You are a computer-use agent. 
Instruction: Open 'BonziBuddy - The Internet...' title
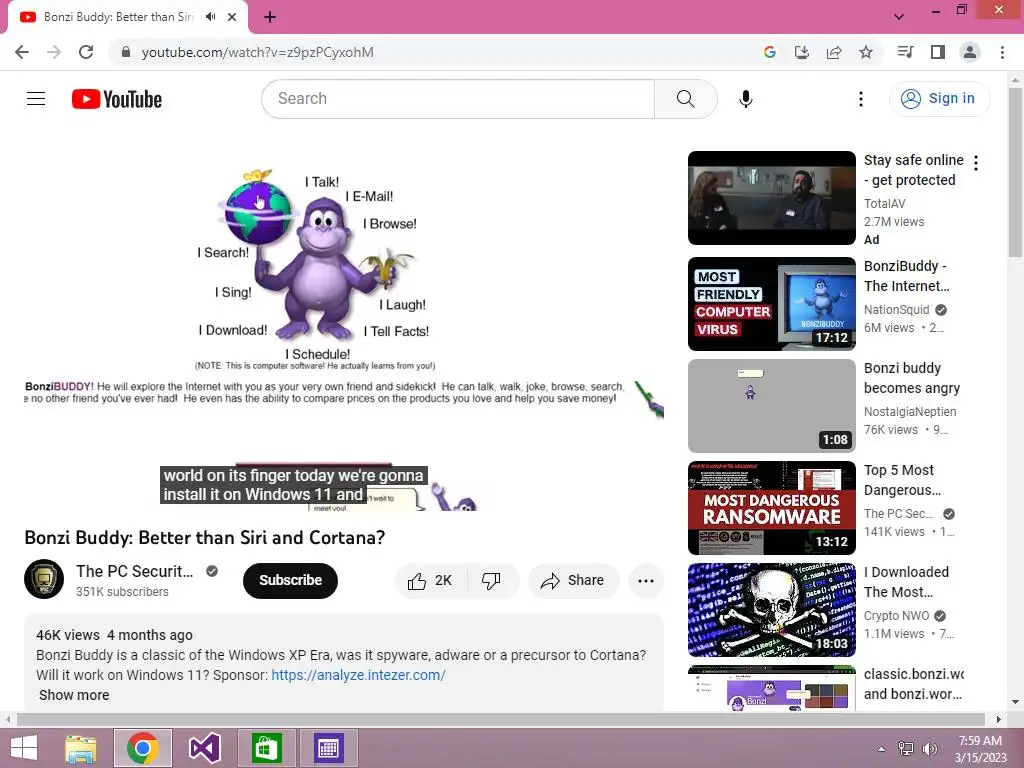907,276
